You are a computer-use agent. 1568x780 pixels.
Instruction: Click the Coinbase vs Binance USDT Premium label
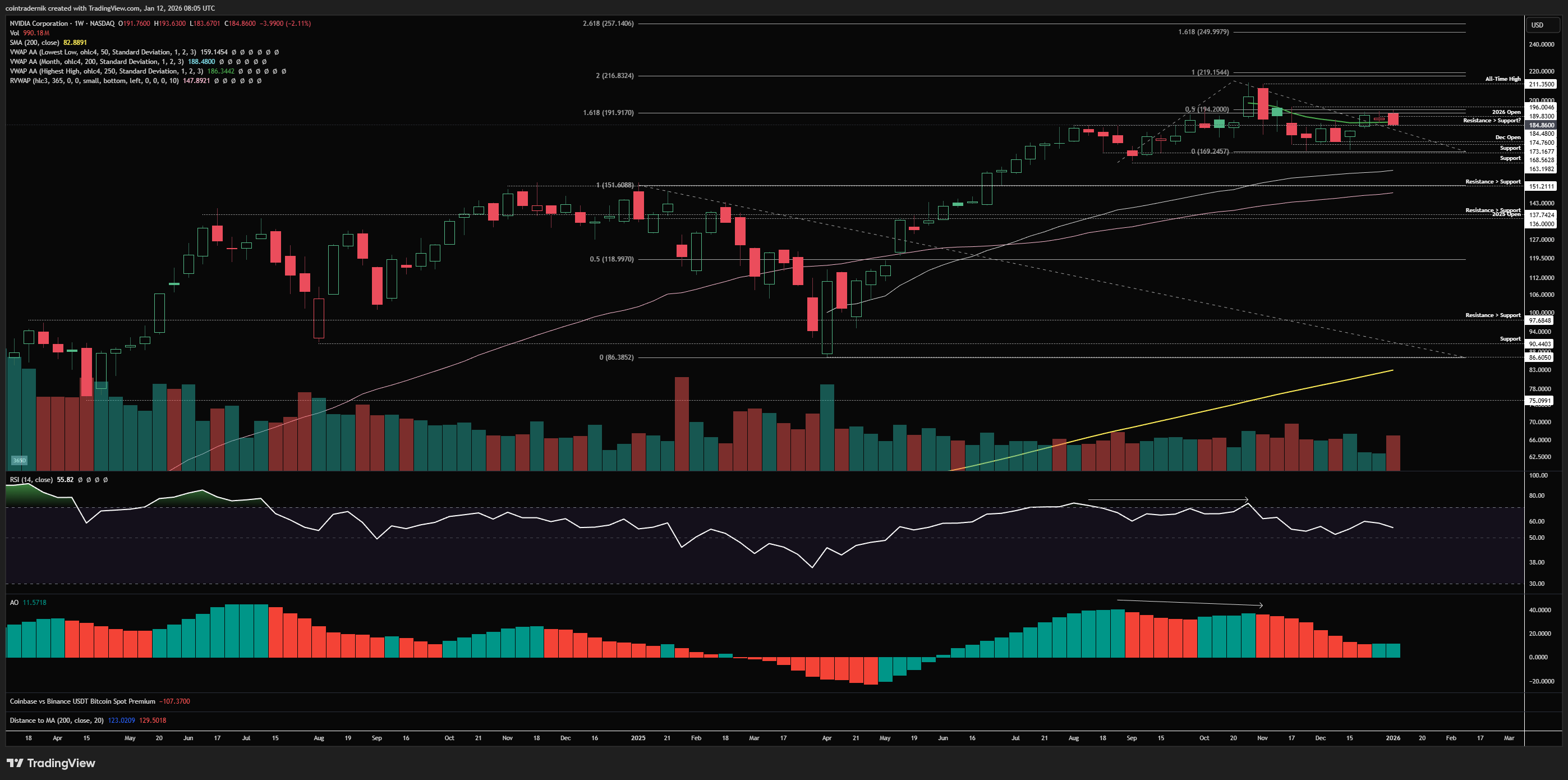[x=82, y=701]
